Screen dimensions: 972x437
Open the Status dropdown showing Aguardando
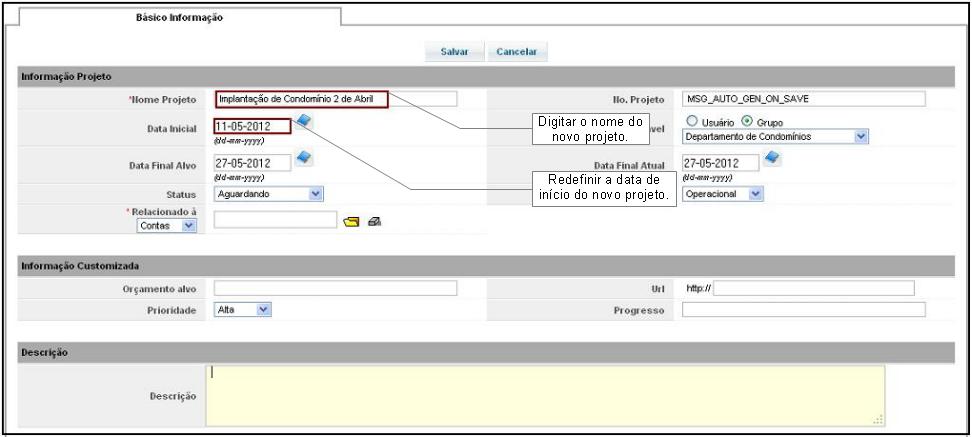268,194
